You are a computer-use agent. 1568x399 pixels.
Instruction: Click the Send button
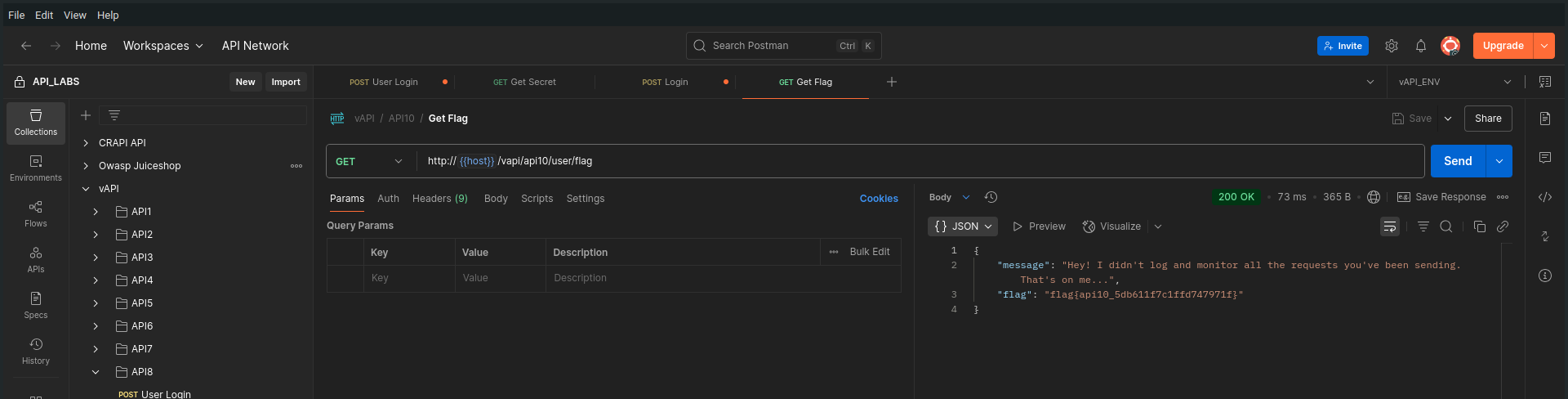tap(1458, 161)
